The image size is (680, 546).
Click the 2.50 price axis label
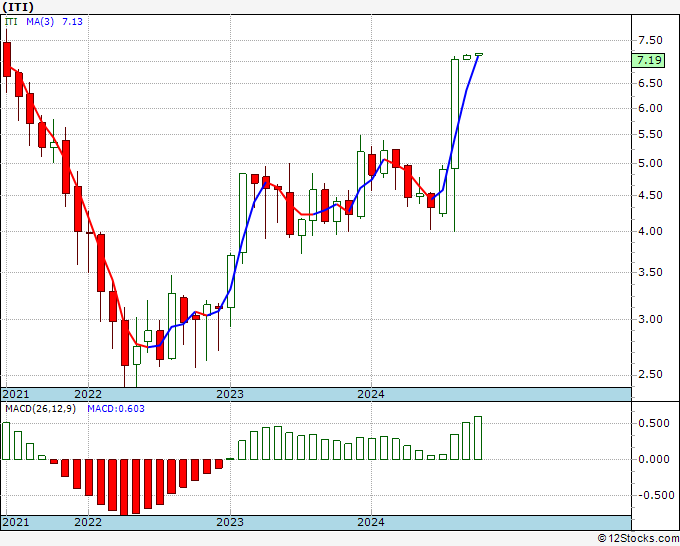pos(650,375)
